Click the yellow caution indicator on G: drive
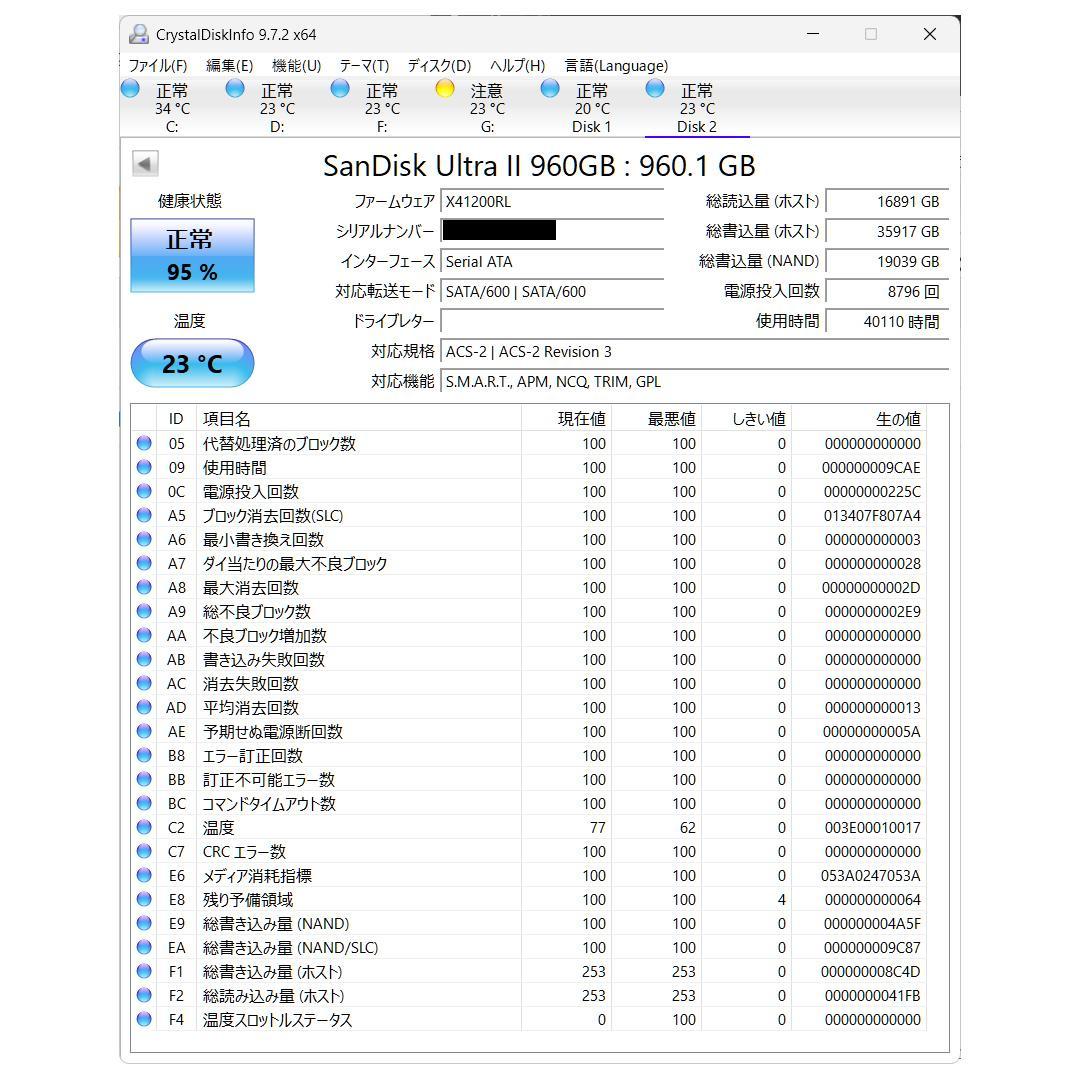The image size is (1080, 1080). pyautogui.click(x=445, y=88)
